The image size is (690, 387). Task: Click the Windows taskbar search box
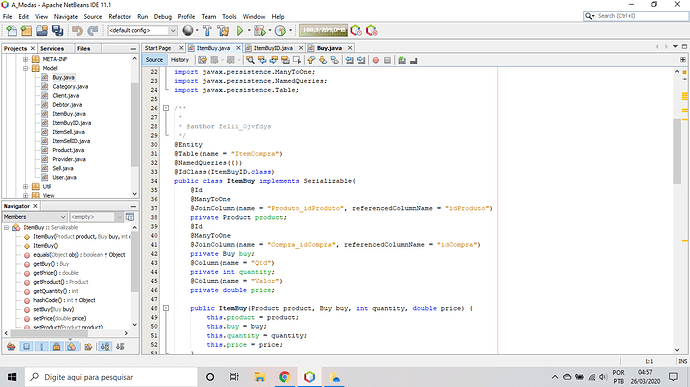111,377
